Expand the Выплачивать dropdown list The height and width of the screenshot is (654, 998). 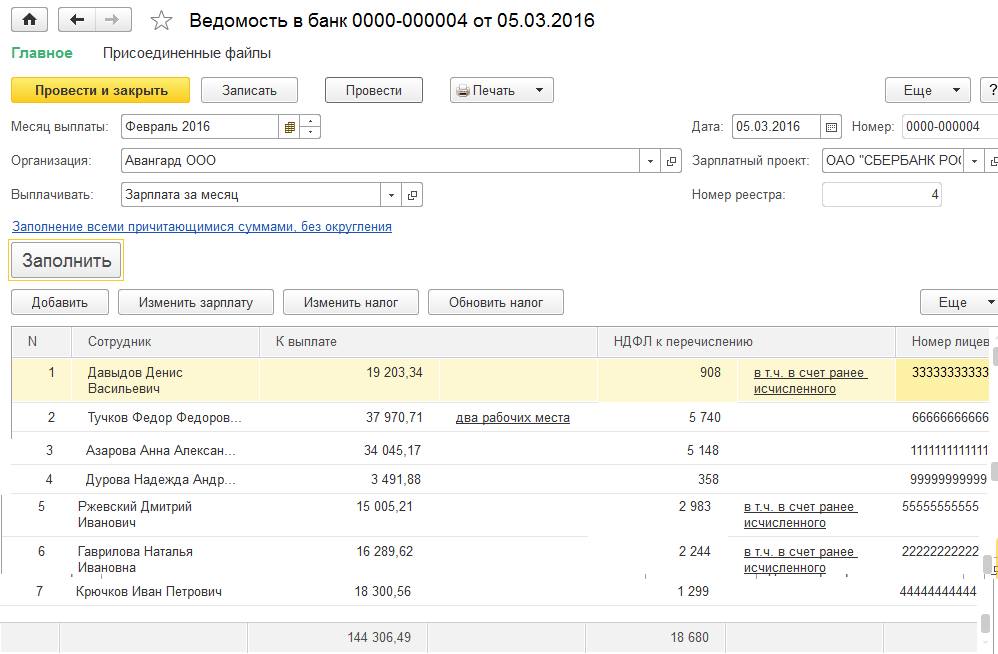(391, 195)
